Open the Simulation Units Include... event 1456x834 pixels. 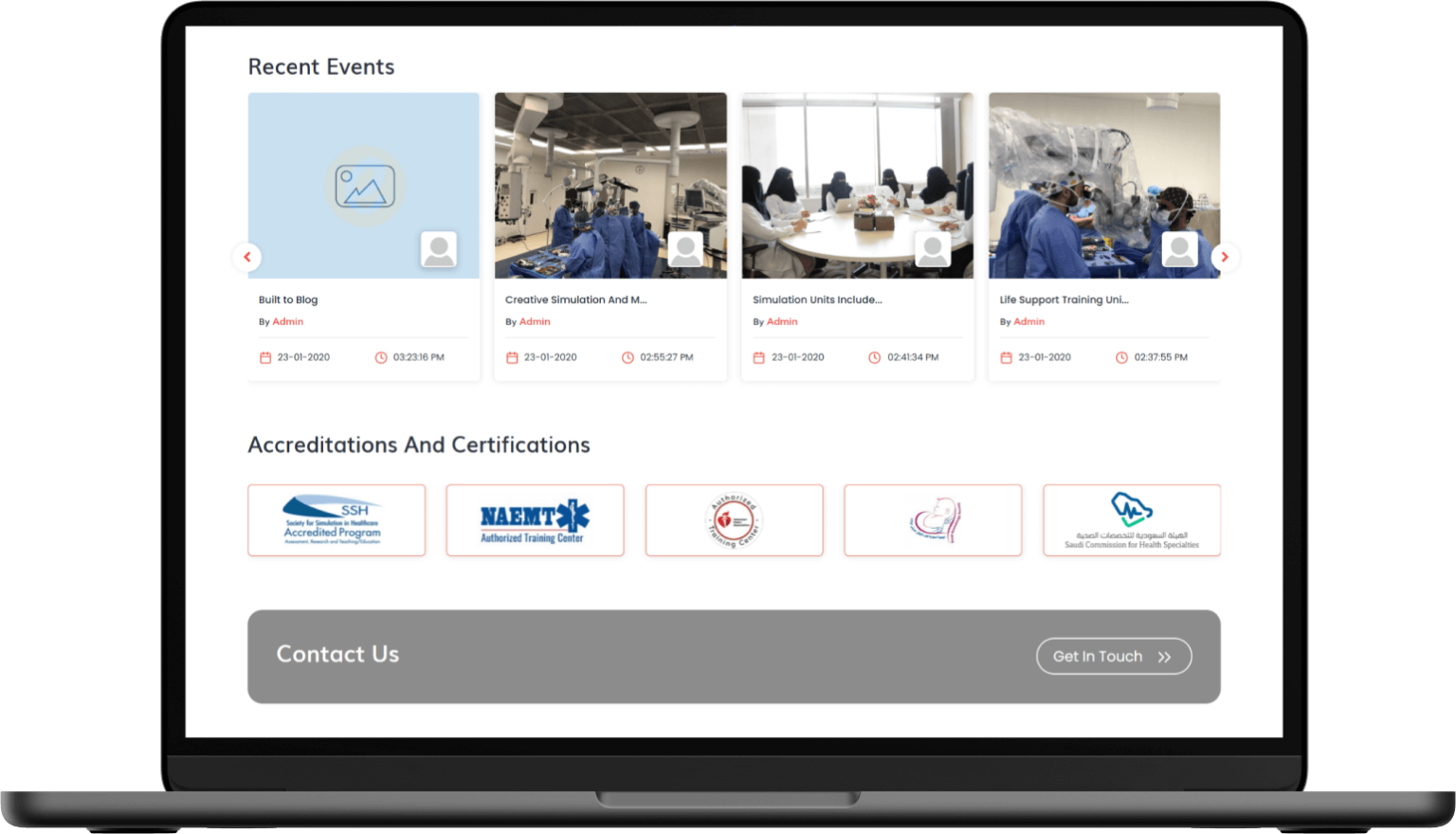point(817,299)
